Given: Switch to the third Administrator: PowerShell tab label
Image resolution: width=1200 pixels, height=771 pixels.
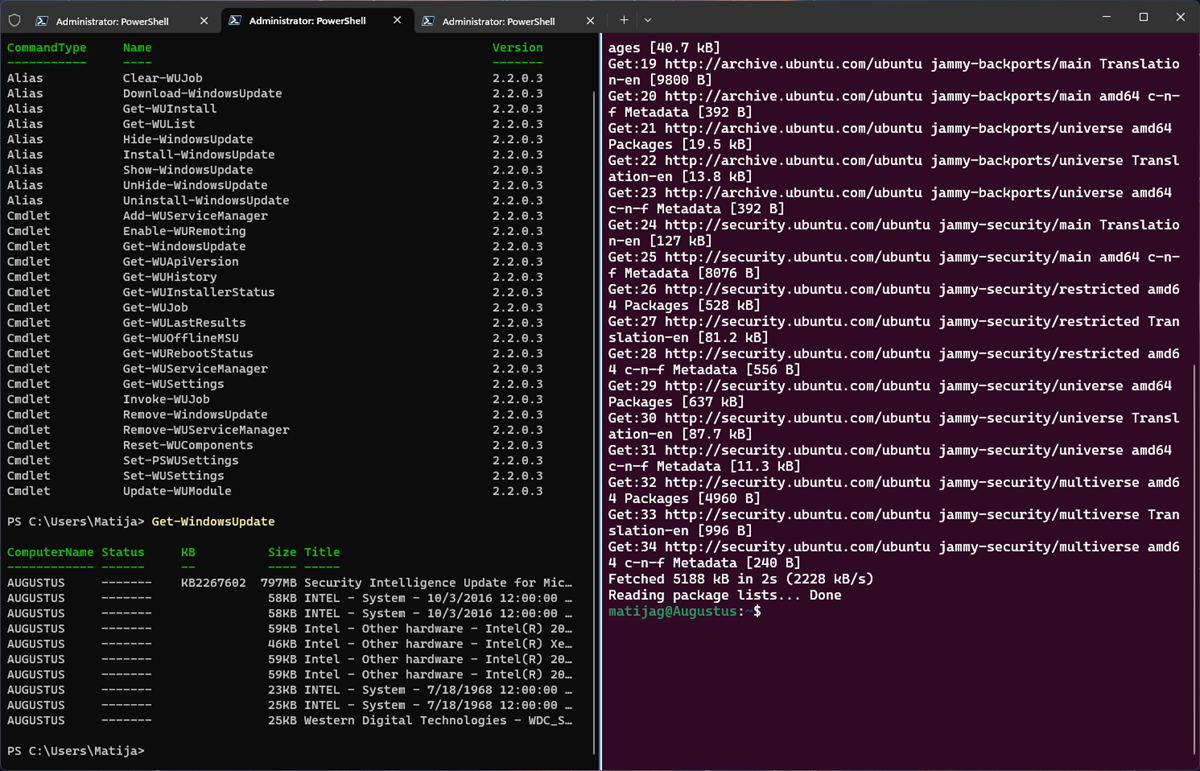Looking at the screenshot, I should pos(498,21).
